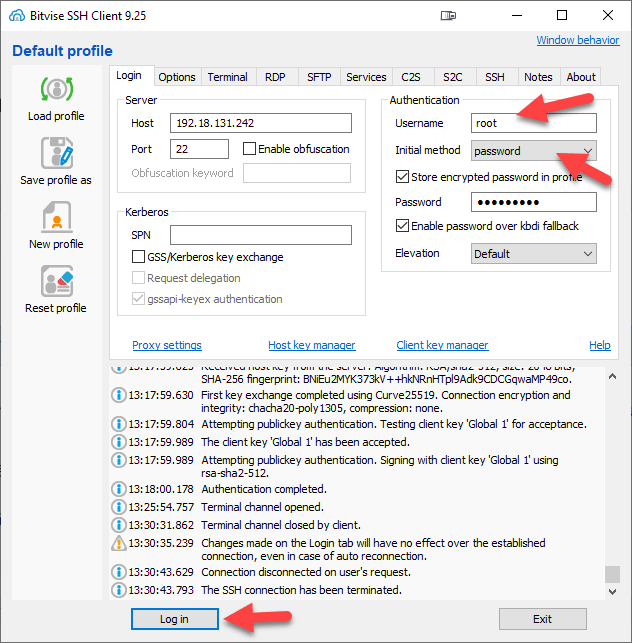Viewport: 632px width, 643px height.
Task: Click the Obfuscation keyword field
Action: [297, 173]
